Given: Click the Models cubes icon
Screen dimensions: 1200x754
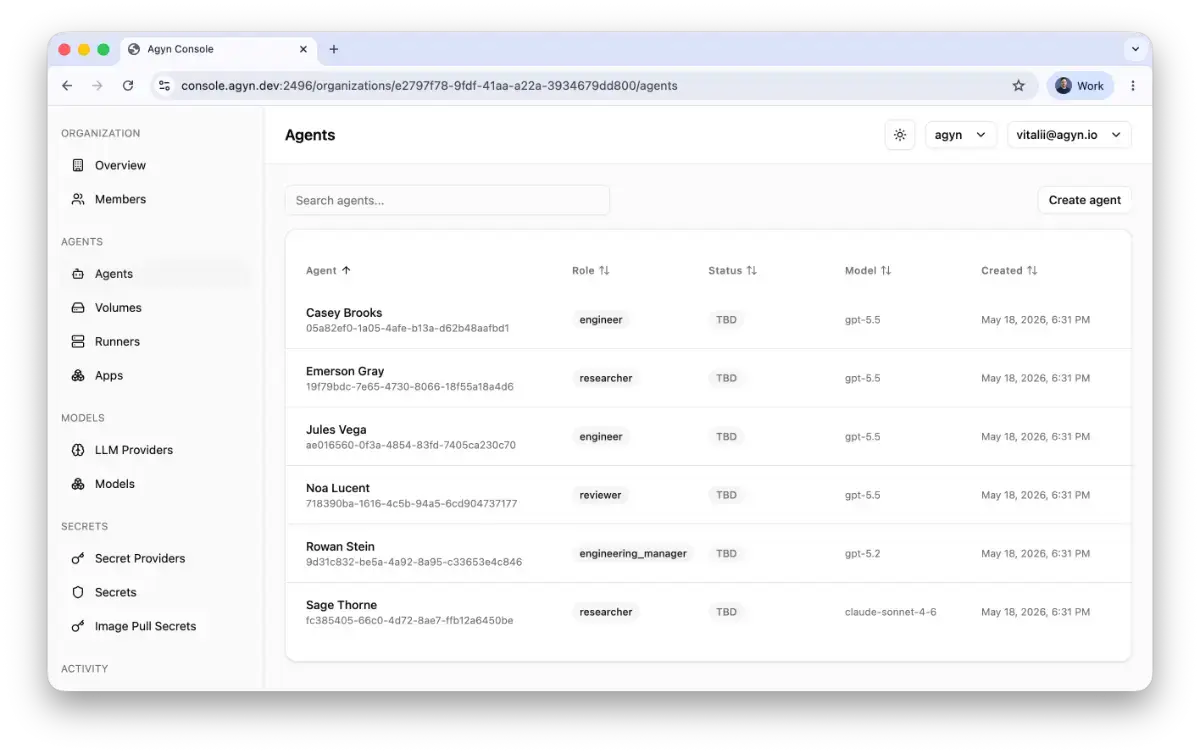Looking at the screenshot, I should click(78, 484).
